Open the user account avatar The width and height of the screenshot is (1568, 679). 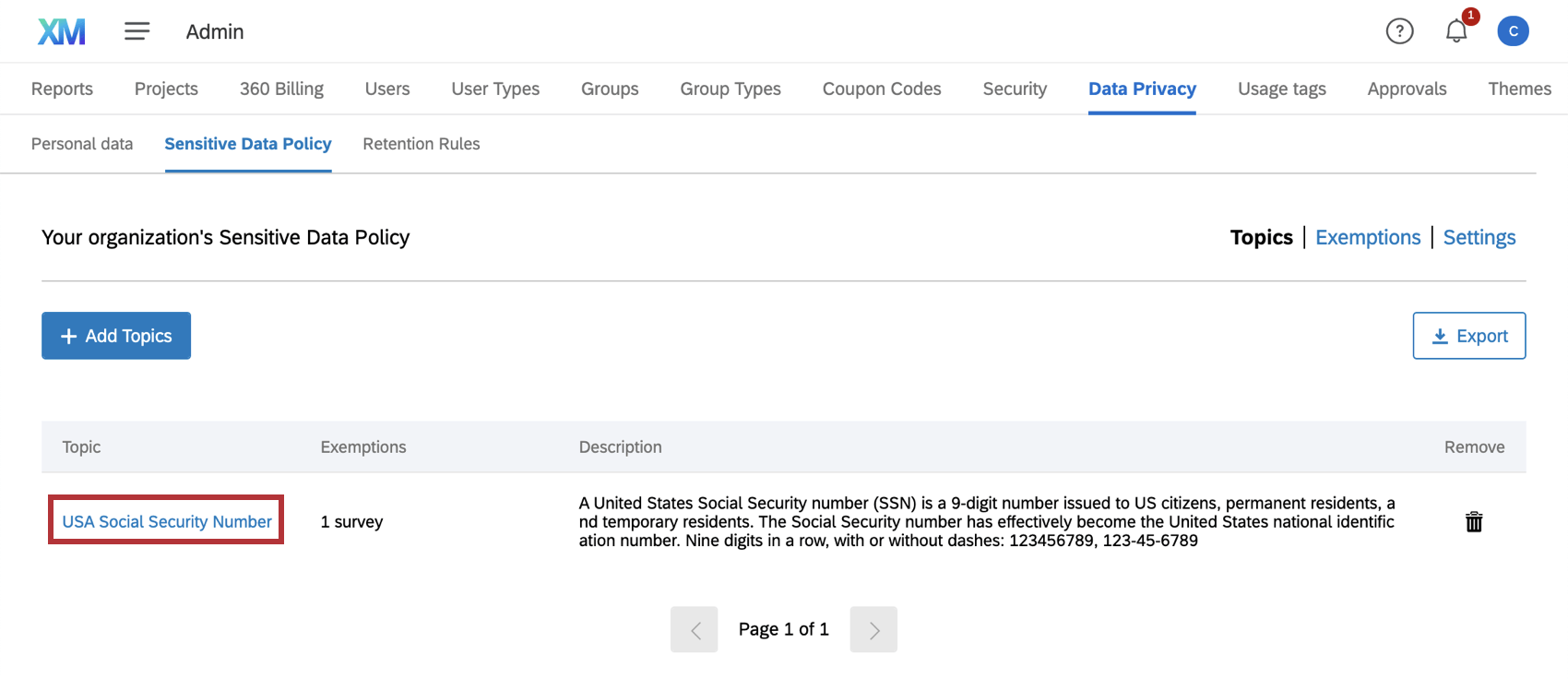(1513, 31)
